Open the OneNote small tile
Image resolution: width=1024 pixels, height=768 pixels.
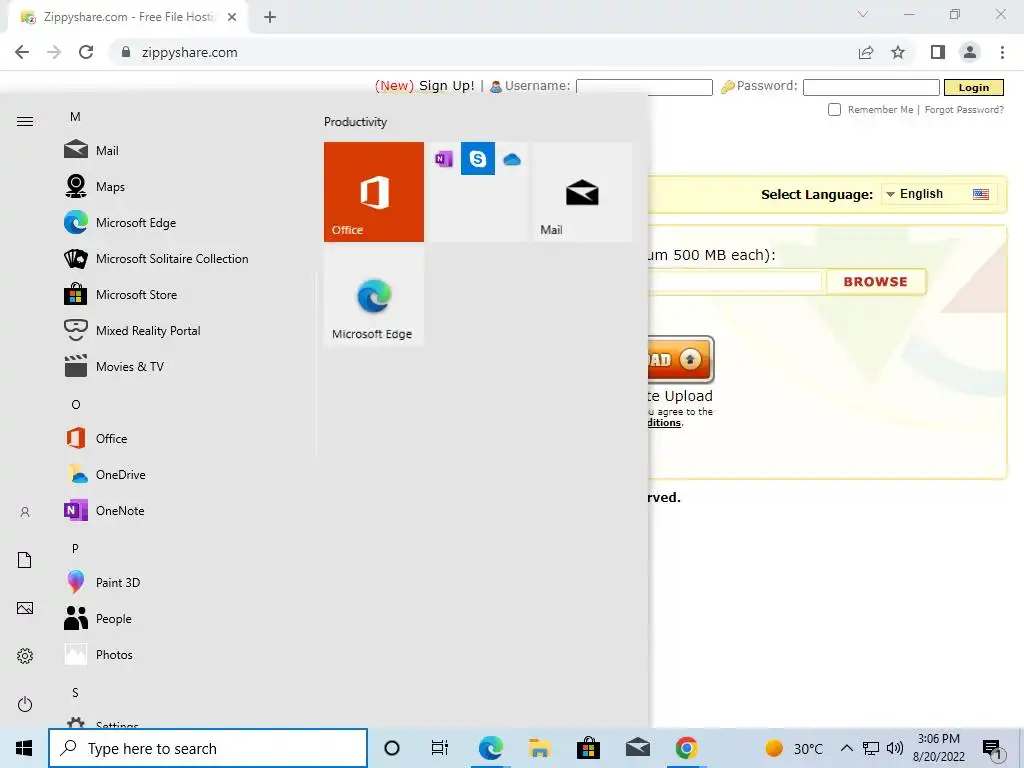[x=444, y=159]
